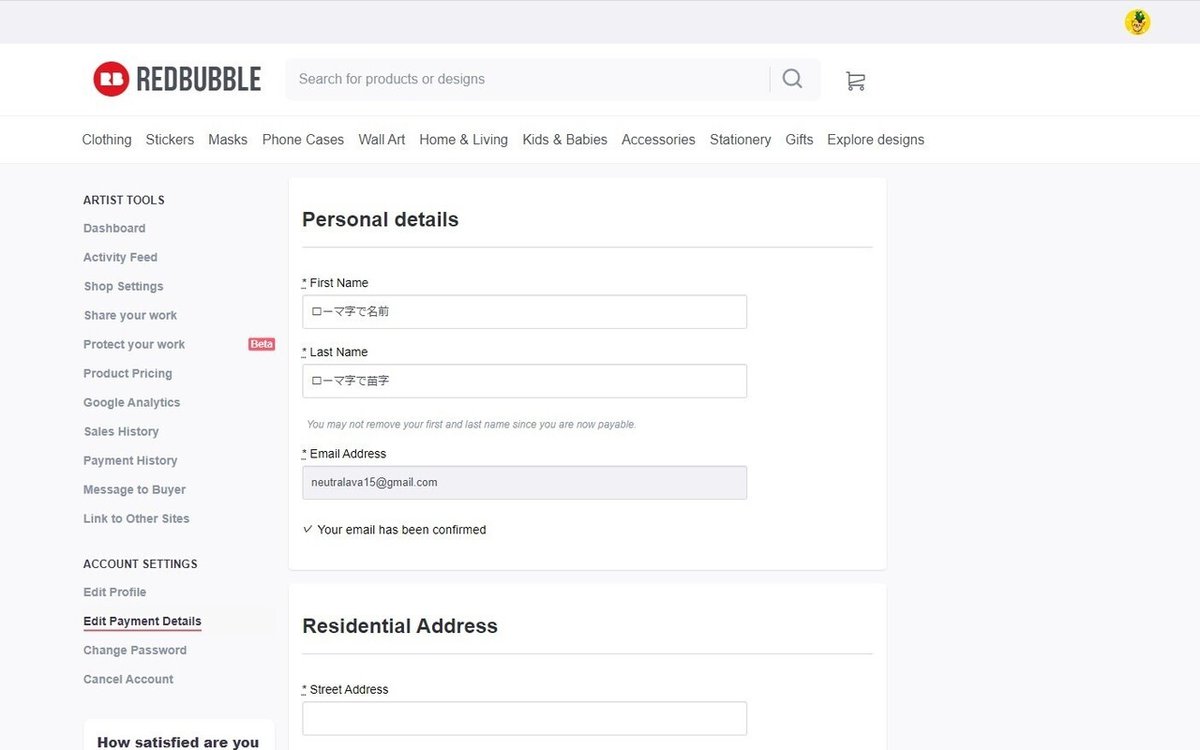The image size is (1200, 750).
Task: Open the Clothing menu
Action: point(107,140)
